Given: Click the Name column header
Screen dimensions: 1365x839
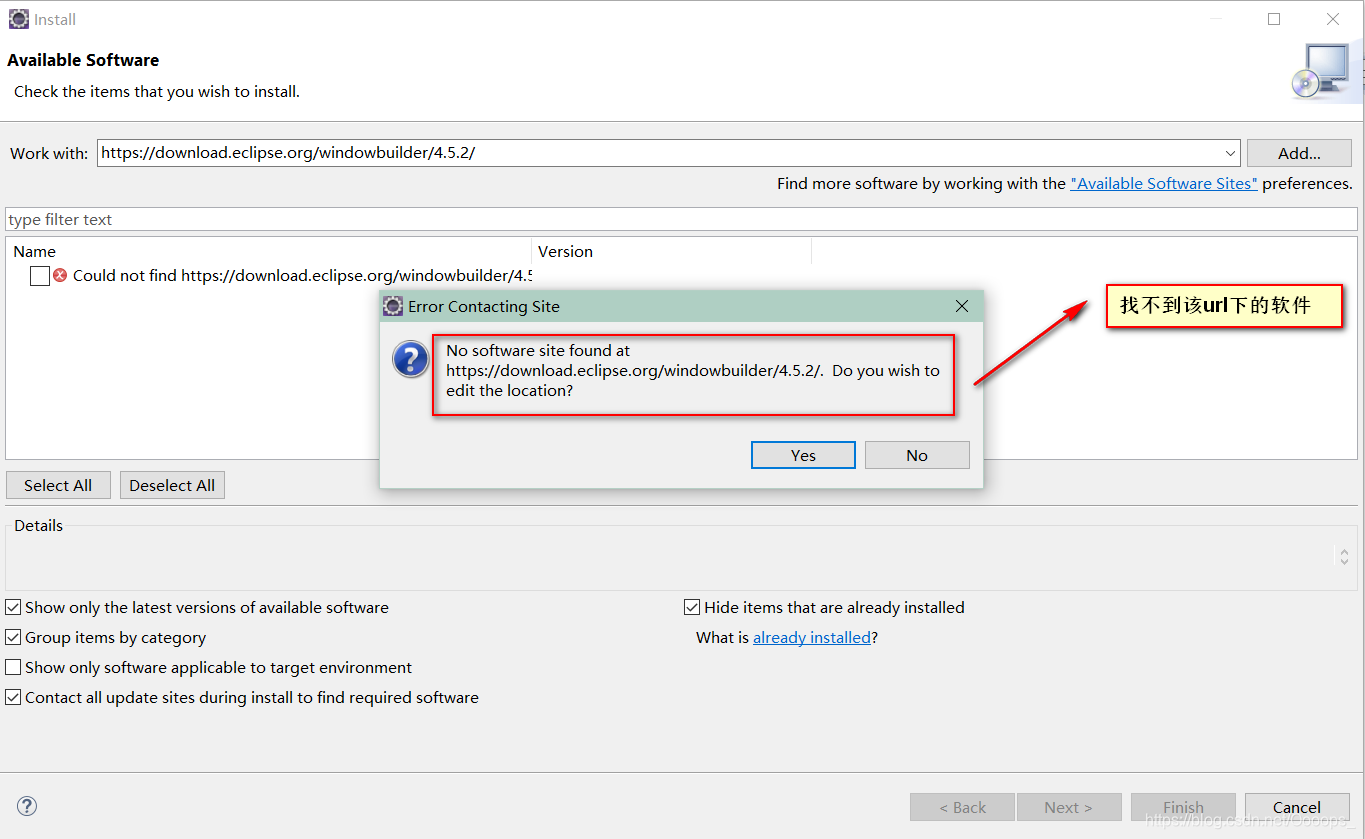Looking at the screenshot, I should [269, 251].
